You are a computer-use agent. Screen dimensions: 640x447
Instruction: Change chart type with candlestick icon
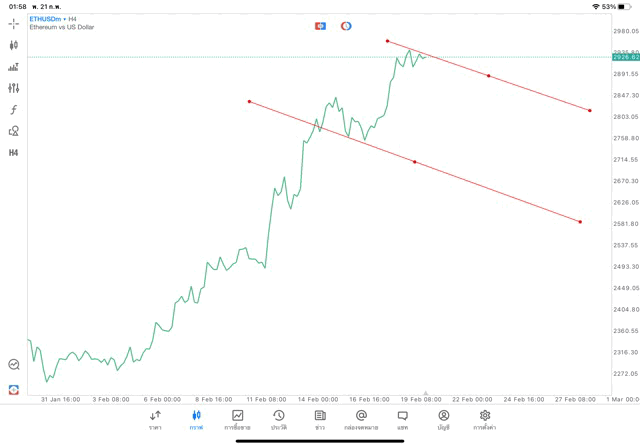coord(13,45)
